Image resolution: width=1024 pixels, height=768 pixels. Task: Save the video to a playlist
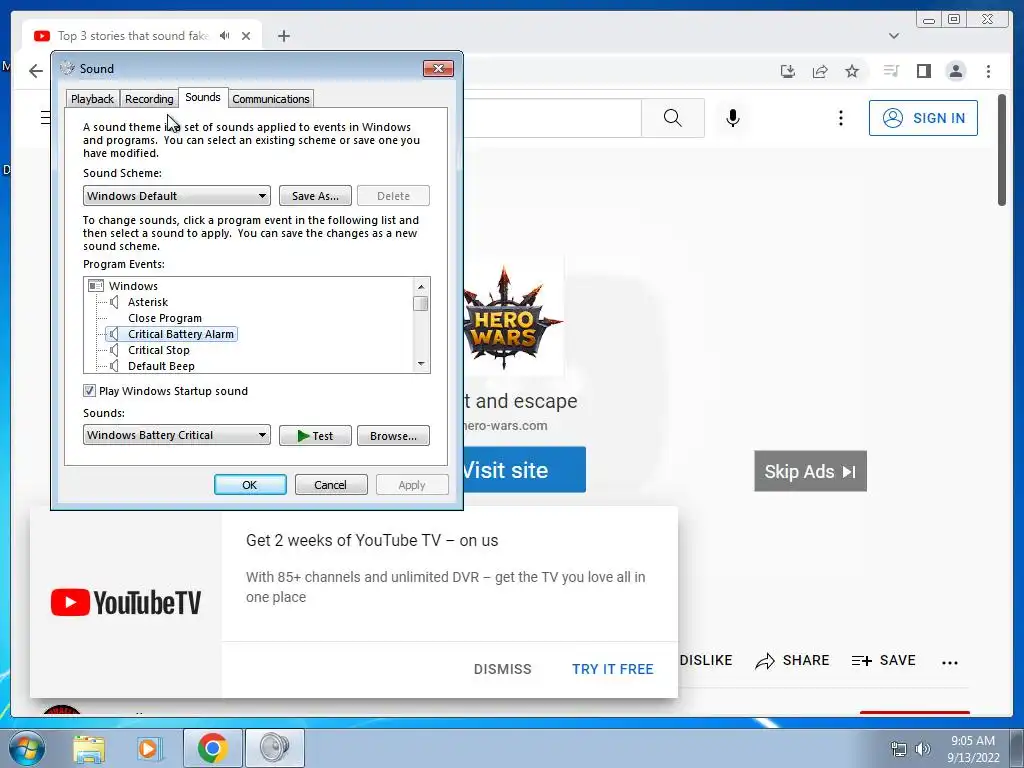tap(884, 661)
